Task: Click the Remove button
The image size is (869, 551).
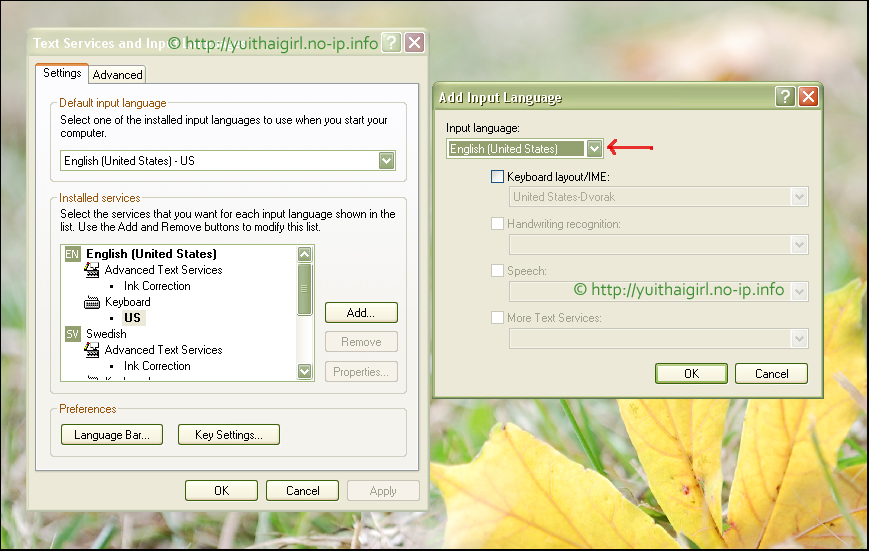Action: tap(361, 342)
